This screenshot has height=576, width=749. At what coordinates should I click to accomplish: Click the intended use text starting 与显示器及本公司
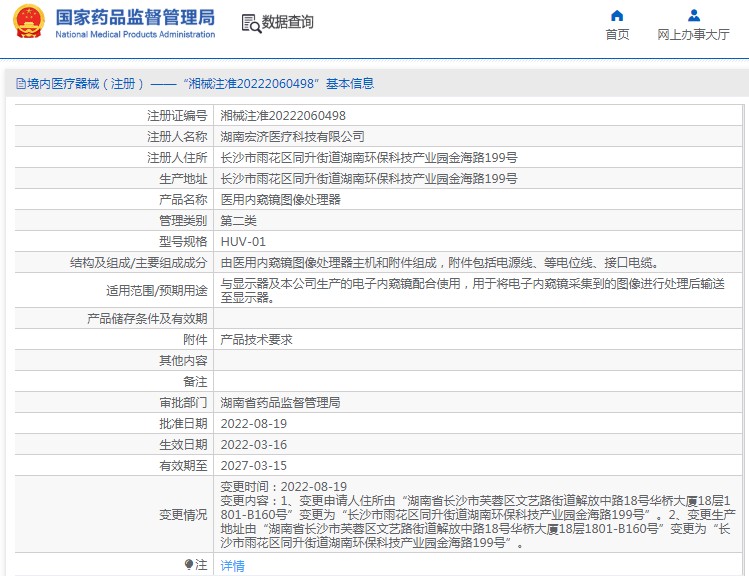[x=472, y=290]
